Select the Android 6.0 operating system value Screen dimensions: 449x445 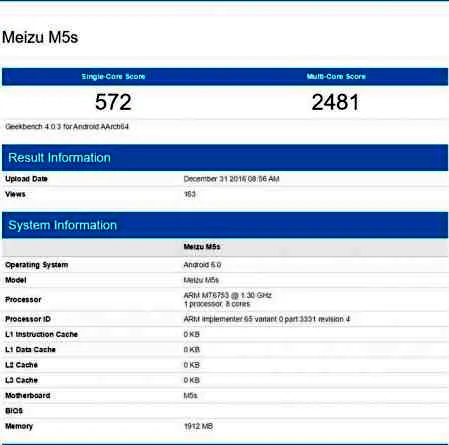click(x=202, y=265)
